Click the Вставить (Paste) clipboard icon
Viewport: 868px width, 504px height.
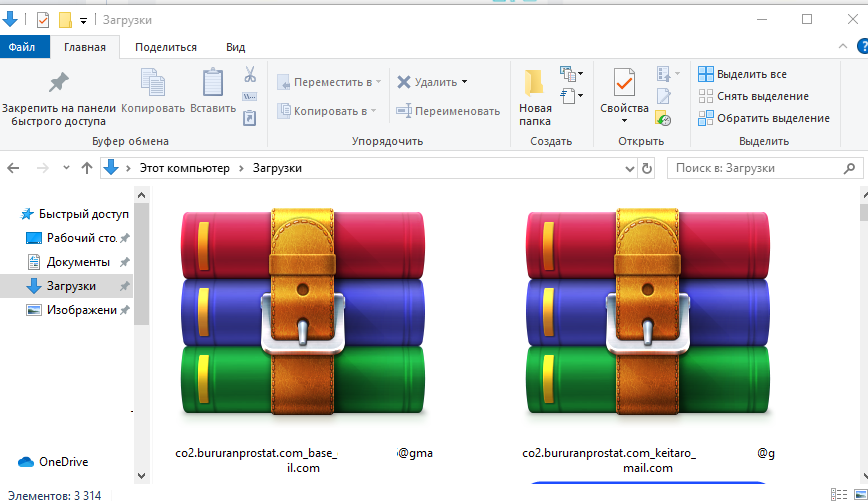pyautogui.click(x=213, y=82)
